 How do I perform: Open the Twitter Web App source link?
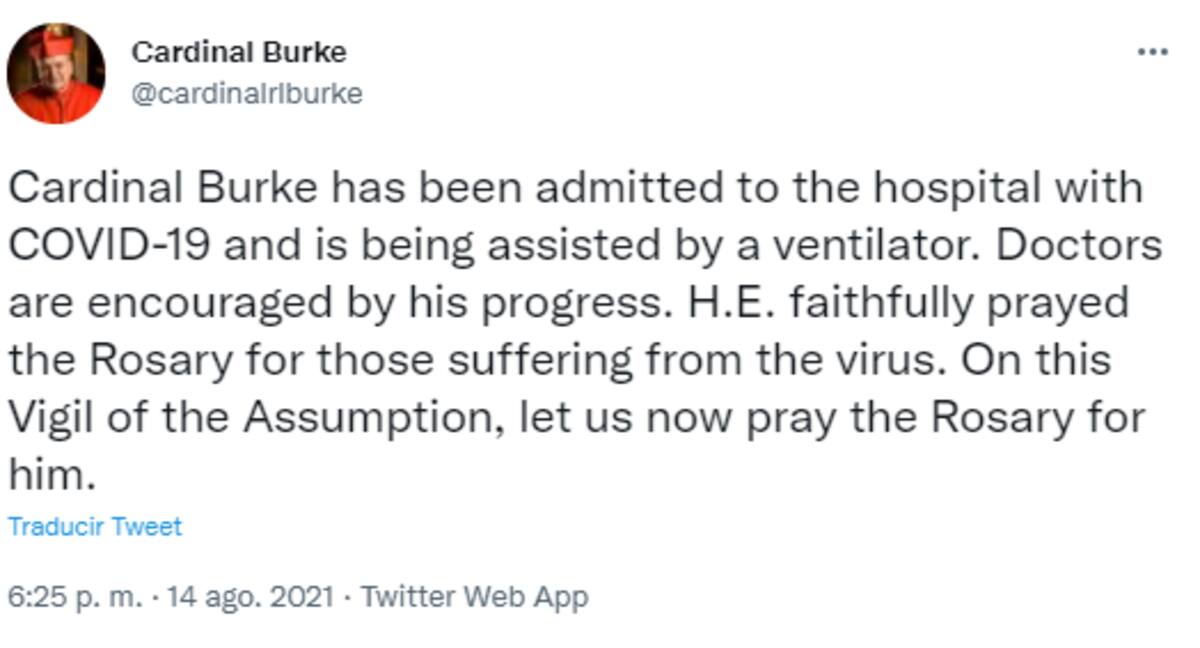474,598
